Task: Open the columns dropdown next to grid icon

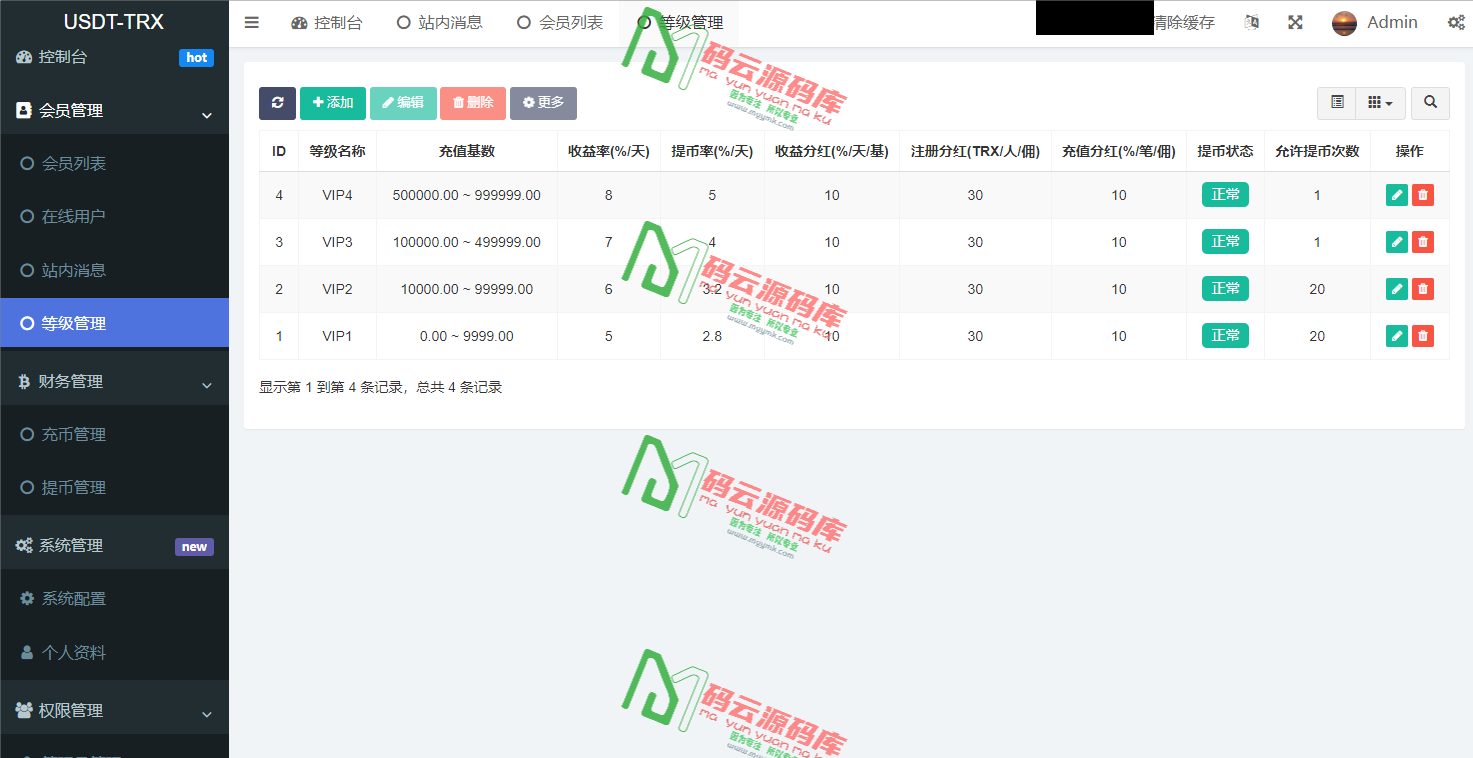Action: click(1380, 103)
